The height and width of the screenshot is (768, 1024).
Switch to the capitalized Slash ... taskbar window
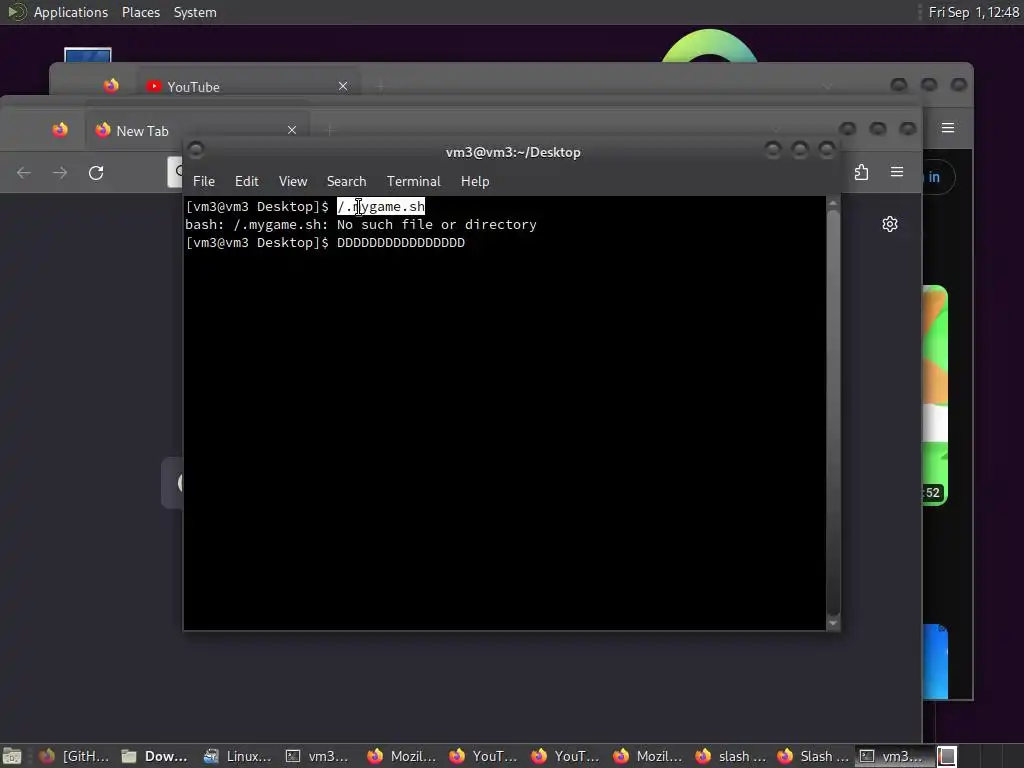coord(812,756)
